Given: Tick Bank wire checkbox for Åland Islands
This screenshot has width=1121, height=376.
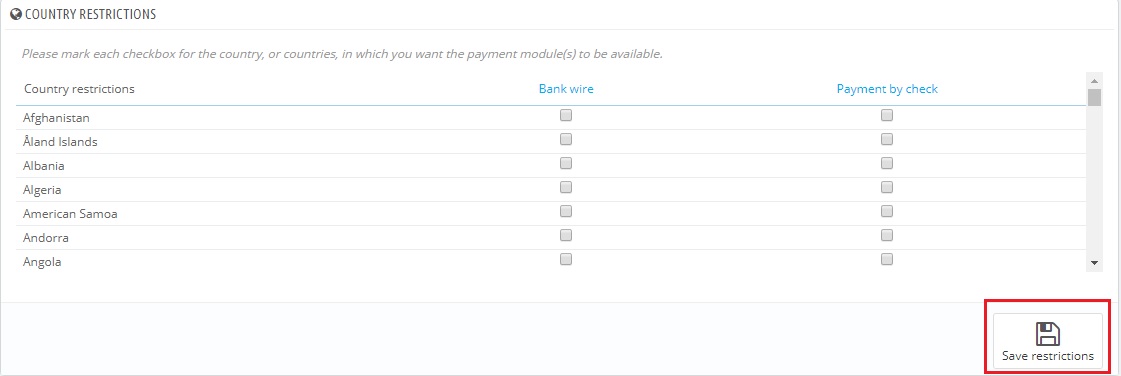Looking at the screenshot, I should tap(566, 139).
